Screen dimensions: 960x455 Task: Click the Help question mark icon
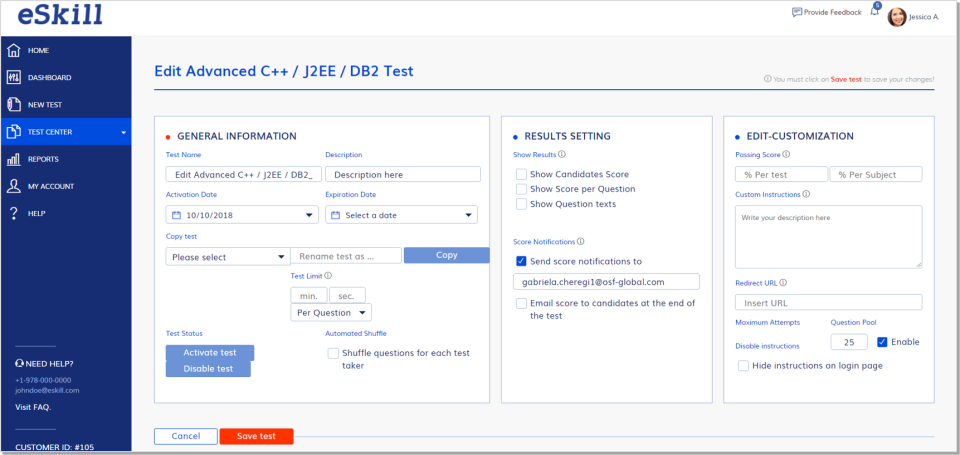[14, 213]
